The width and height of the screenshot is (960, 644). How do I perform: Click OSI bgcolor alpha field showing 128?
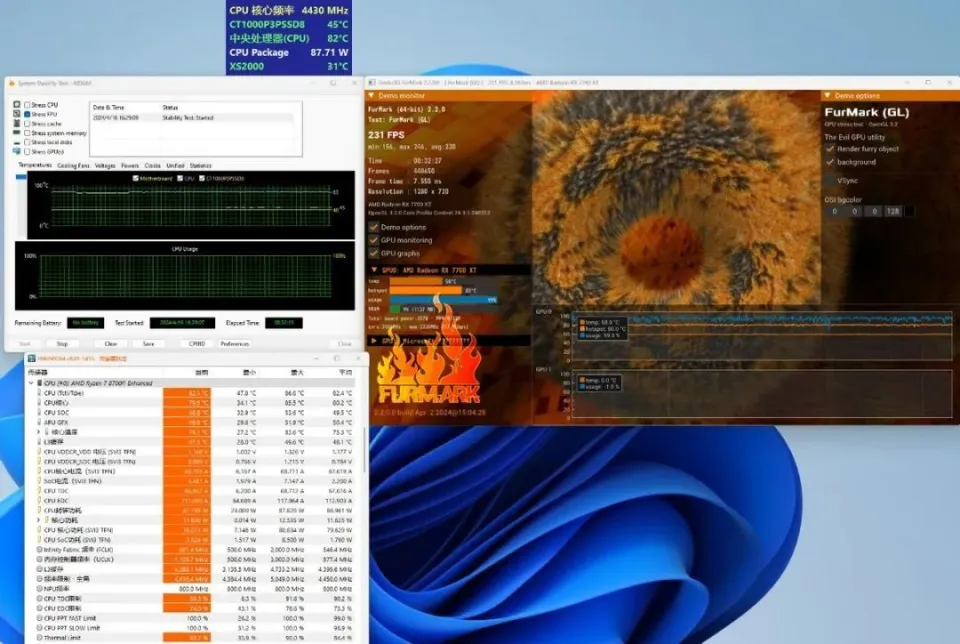[x=893, y=211]
